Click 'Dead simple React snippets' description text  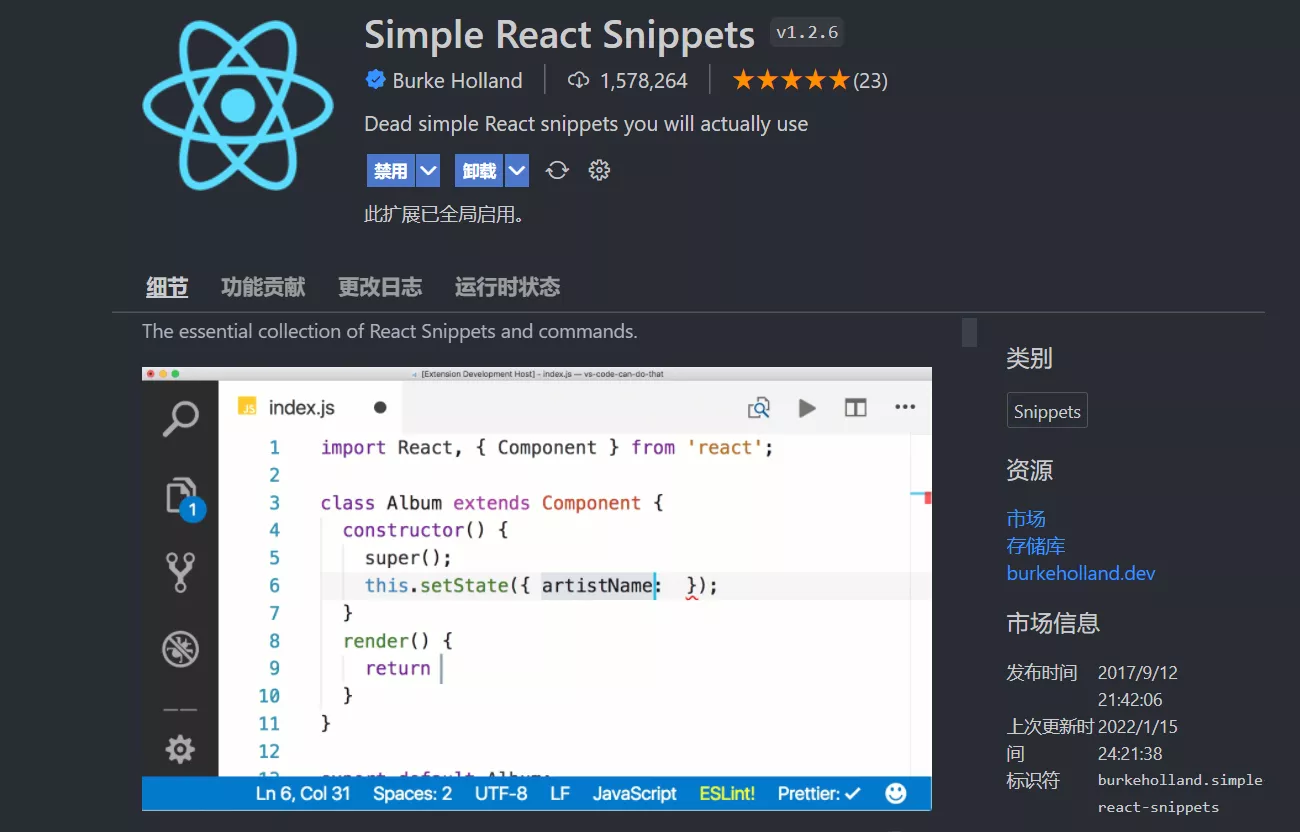coord(586,124)
